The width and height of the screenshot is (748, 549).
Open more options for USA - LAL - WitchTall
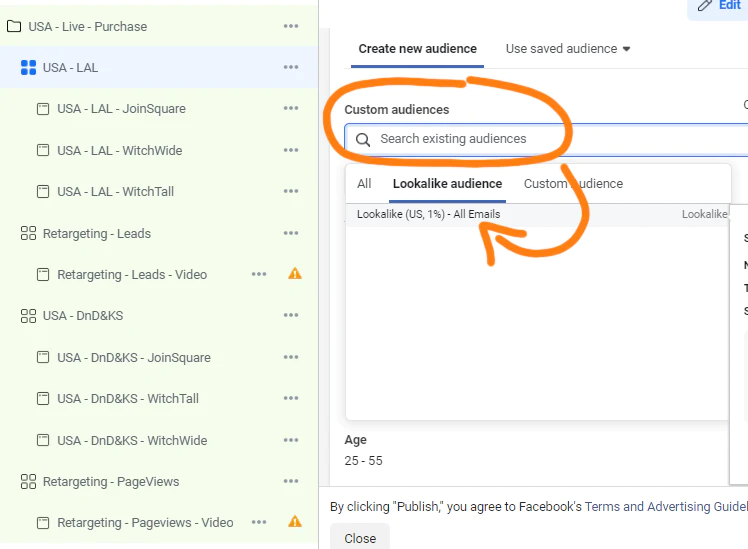tap(291, 191)
